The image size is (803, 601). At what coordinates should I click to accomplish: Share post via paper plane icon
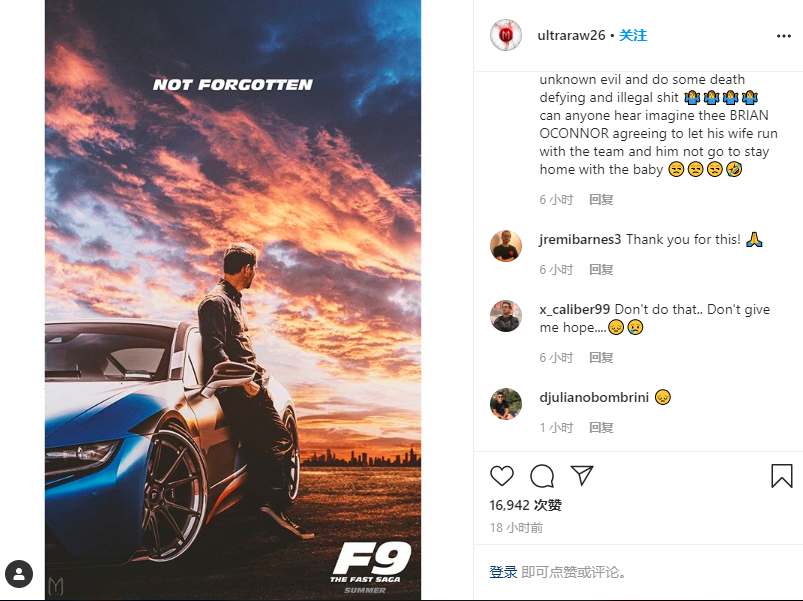tap(582, 476)
